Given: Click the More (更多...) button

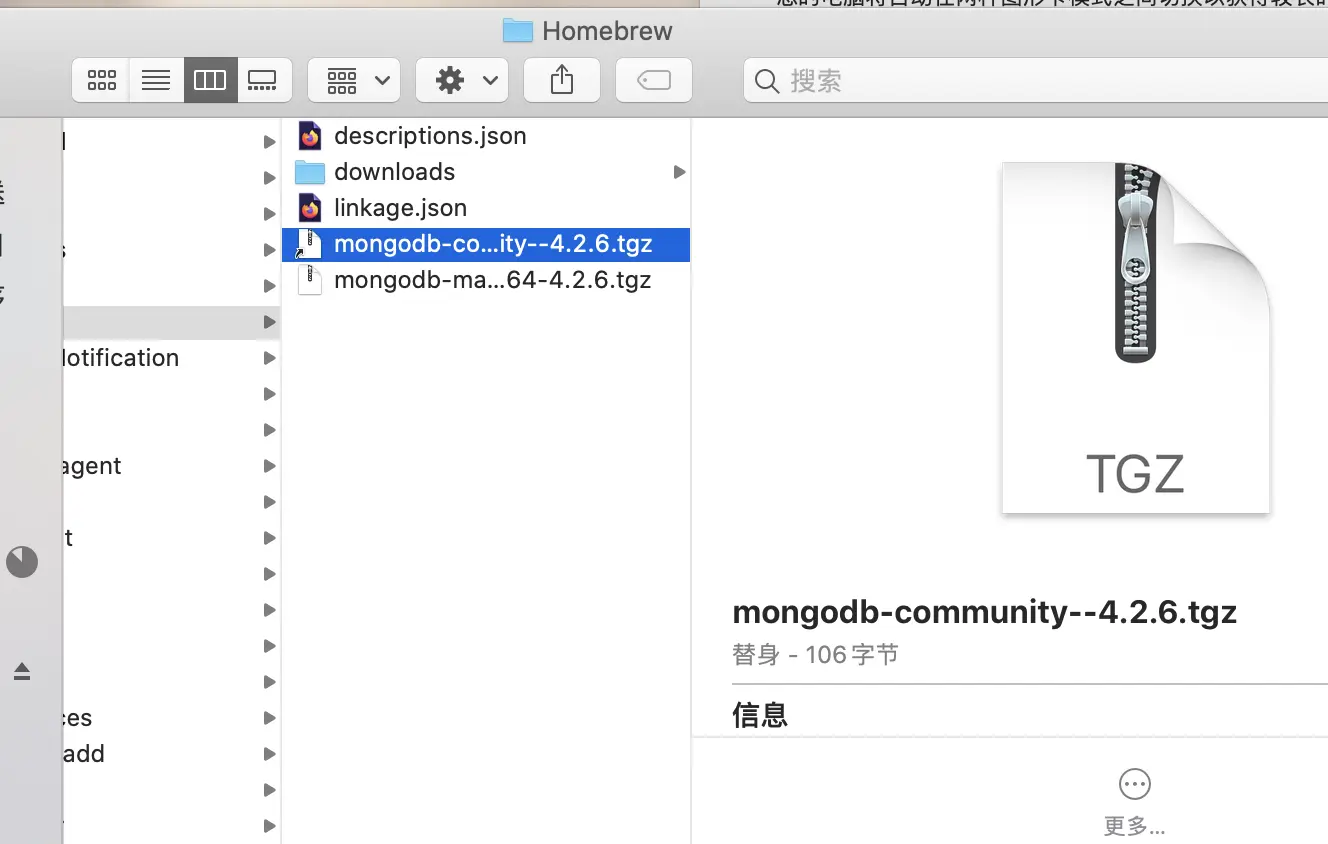Looking at the screenshot, I should pyautogui.click(x=1135, y=803).
